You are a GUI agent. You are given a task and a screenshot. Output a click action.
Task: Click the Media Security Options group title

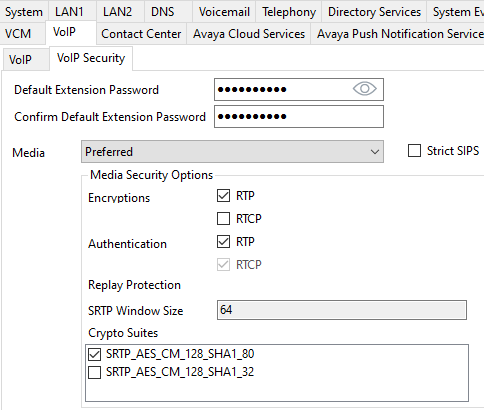click(152, 175)
